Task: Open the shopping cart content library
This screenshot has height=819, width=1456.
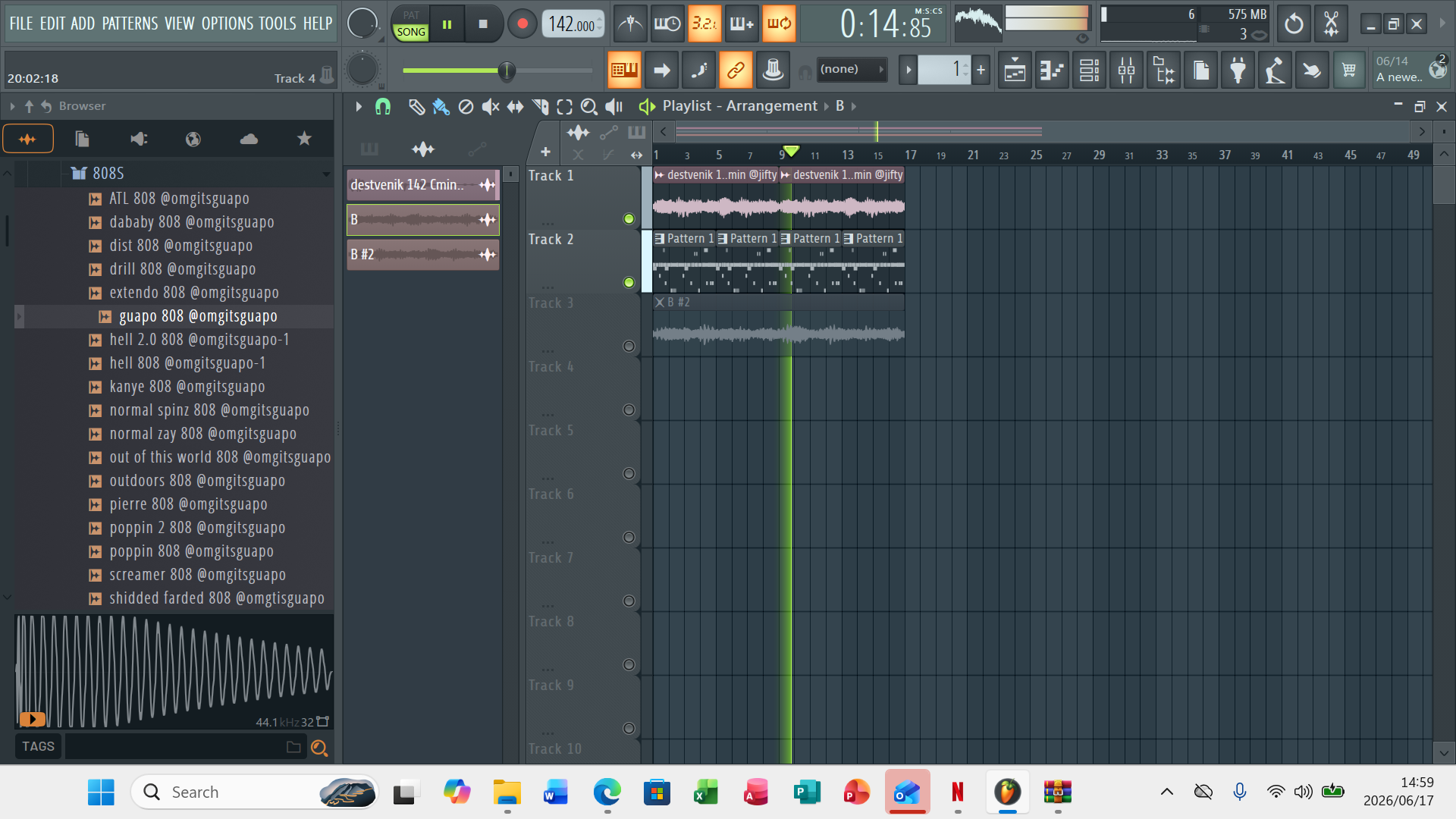Action: pos(1349,71)
